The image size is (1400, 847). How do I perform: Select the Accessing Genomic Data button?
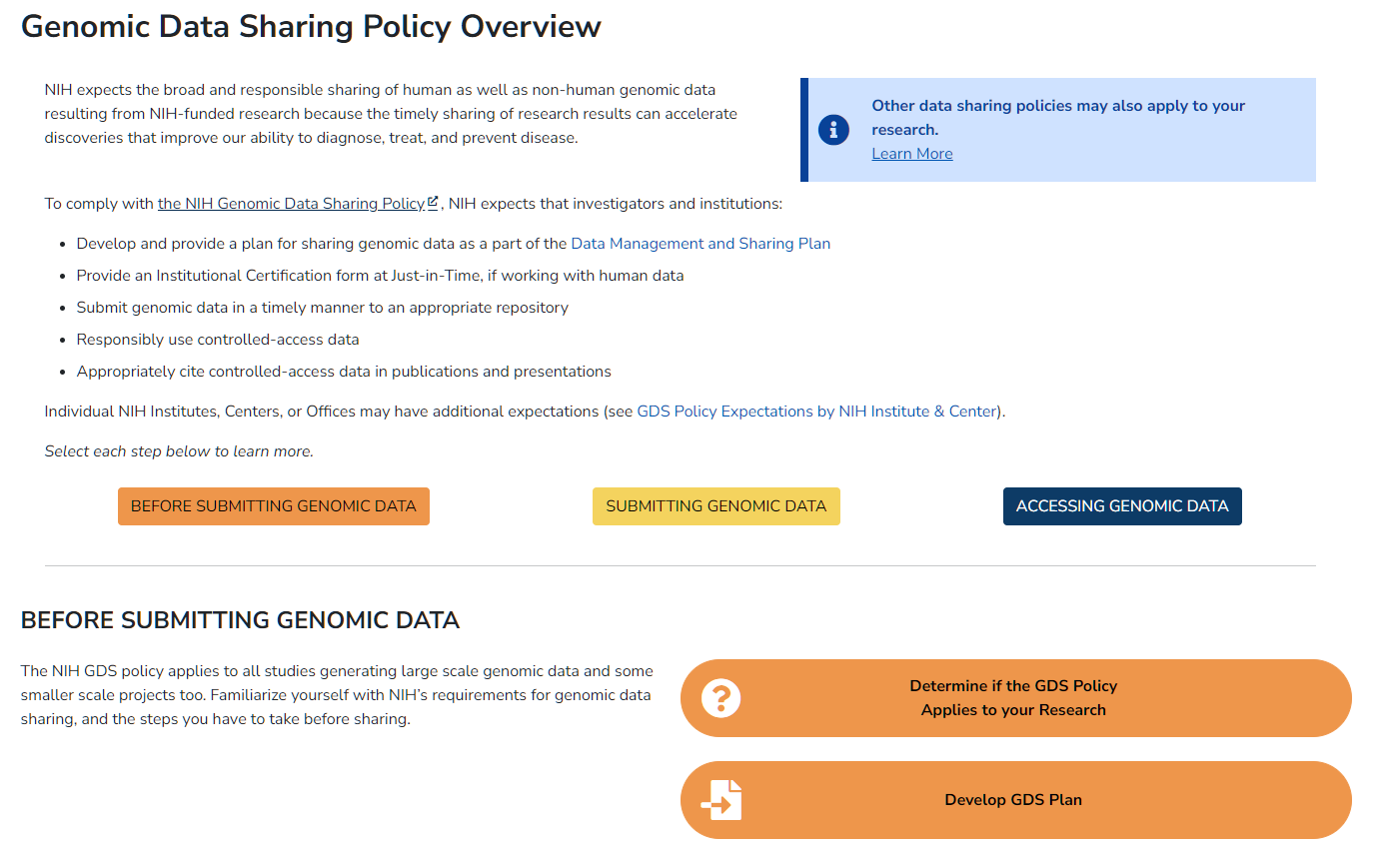click(1122, 506)
